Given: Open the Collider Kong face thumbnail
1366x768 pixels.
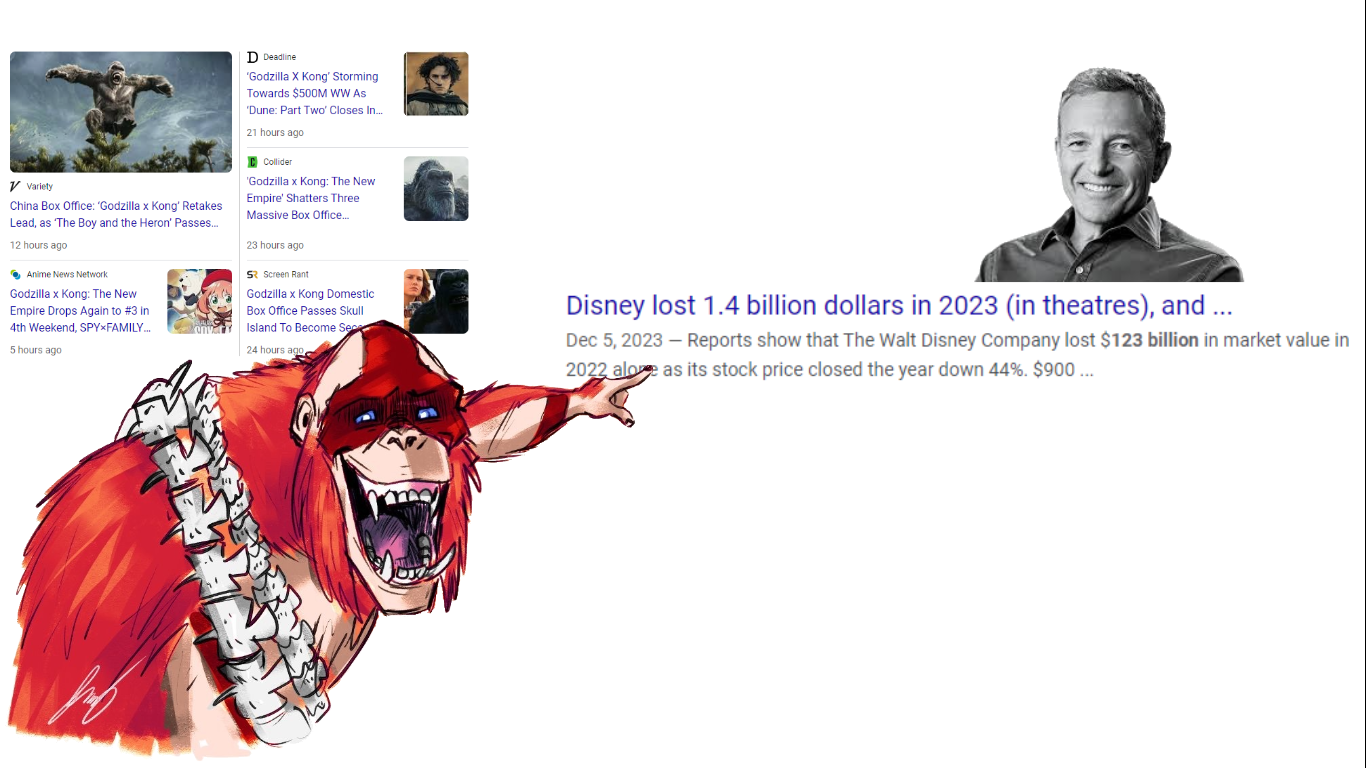Looking at the screenshot, I should point(436,189).
